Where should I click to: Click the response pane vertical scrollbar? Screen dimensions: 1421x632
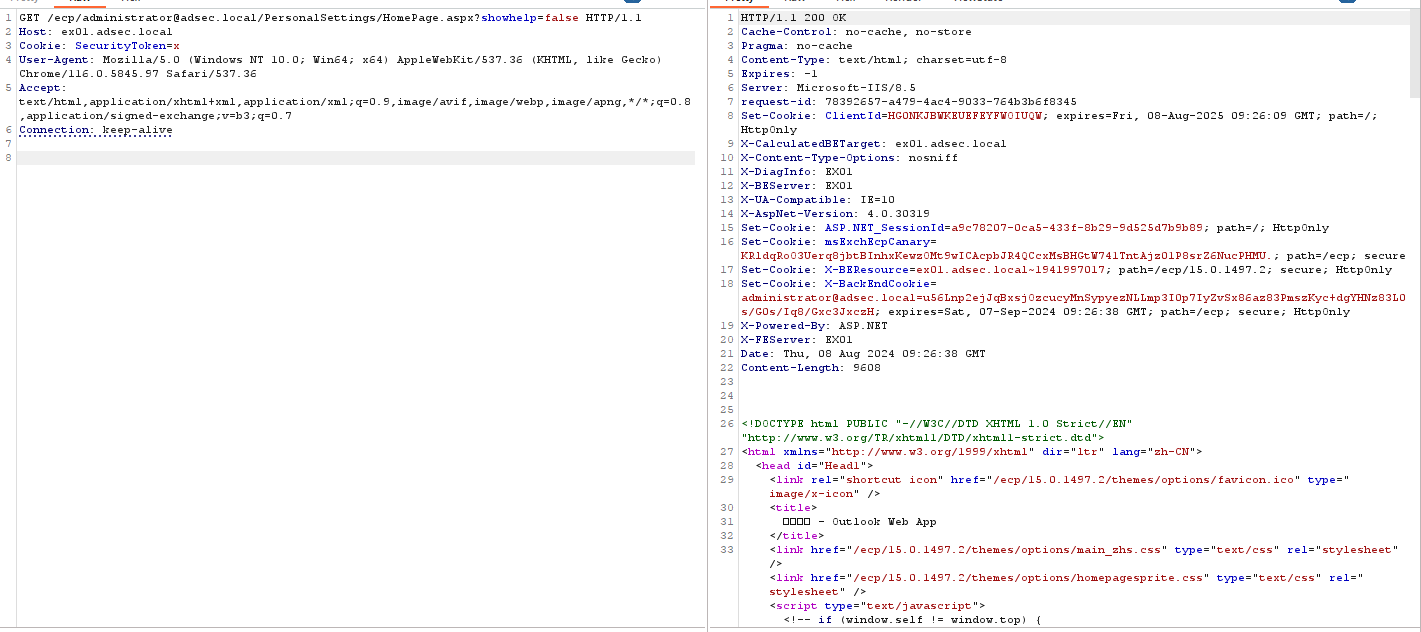[1415, 60]
